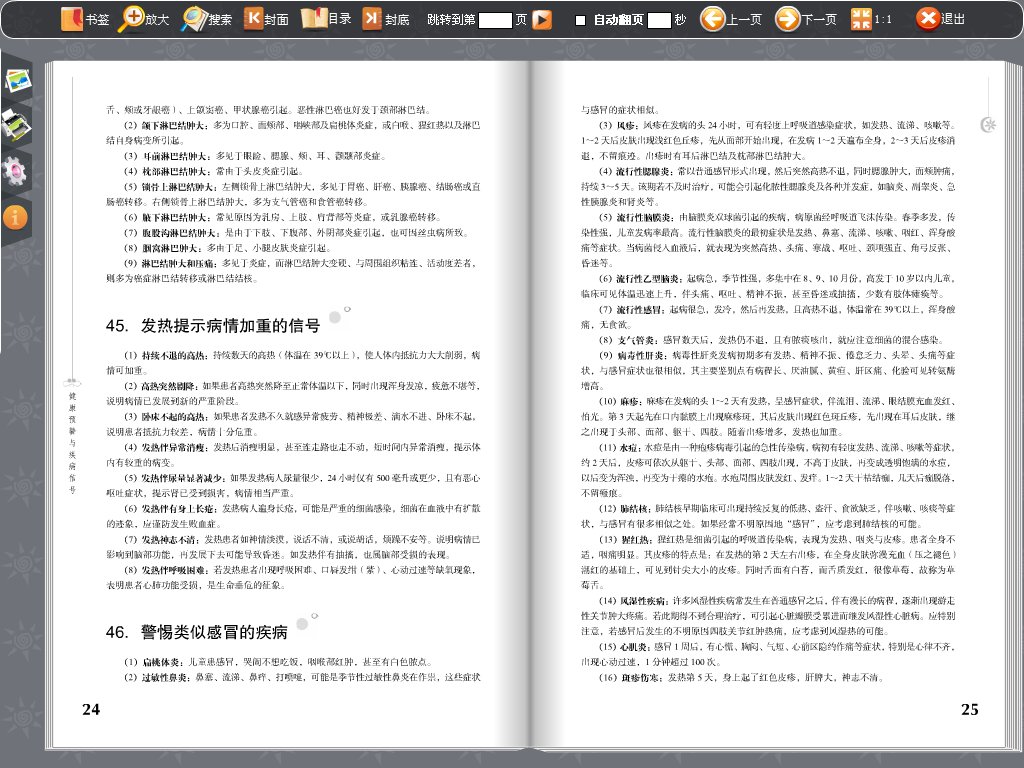Go to 上一页 previous page
This screenshot has height=768, width=1024.
(x=731, y=19)
